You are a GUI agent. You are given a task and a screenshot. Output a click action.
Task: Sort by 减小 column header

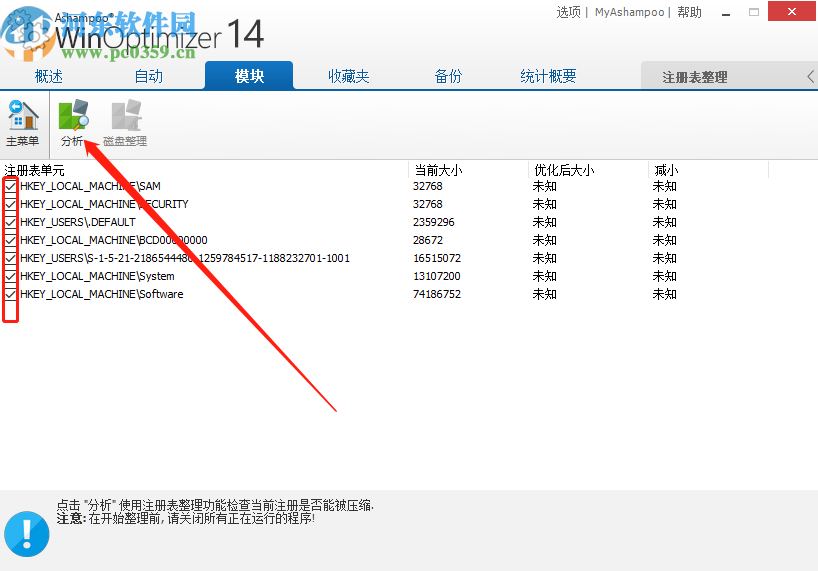click(x=666, y=171)
